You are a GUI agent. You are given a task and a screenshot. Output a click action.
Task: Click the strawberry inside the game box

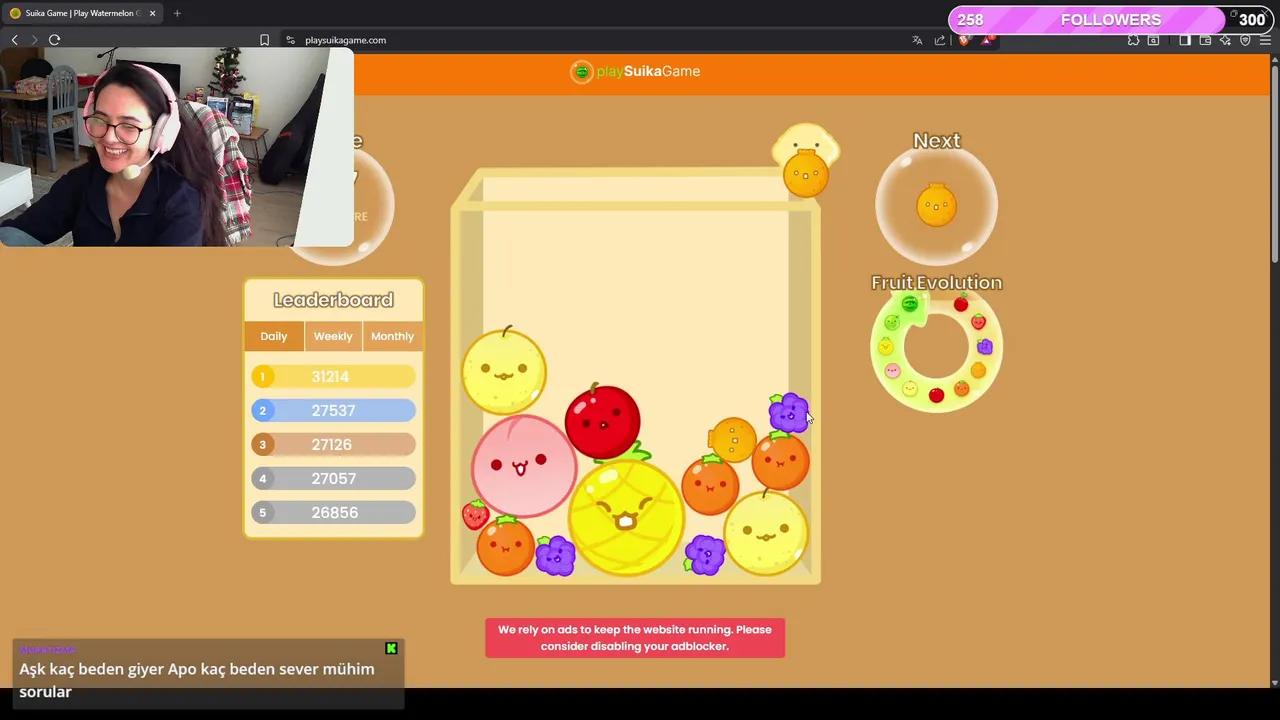tap(475, 514)
